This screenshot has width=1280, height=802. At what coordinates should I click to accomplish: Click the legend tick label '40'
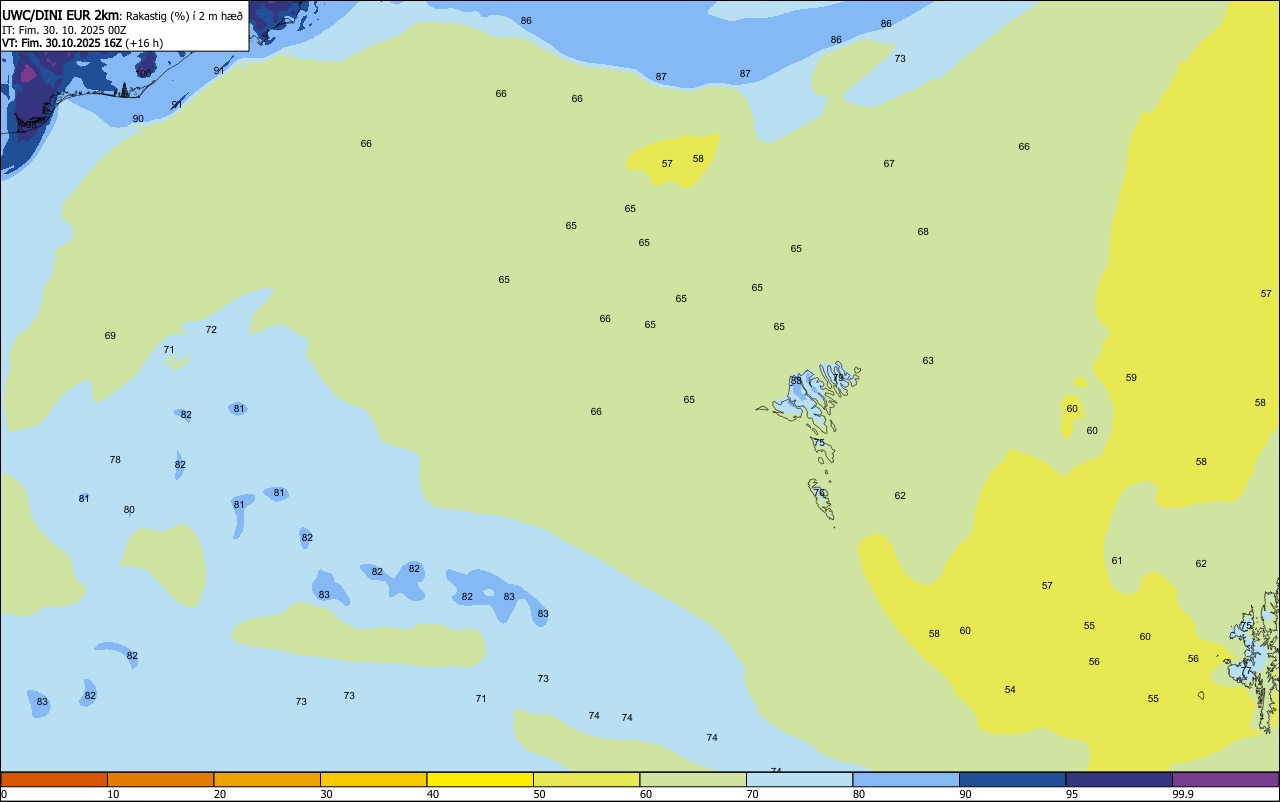[433, 794]
